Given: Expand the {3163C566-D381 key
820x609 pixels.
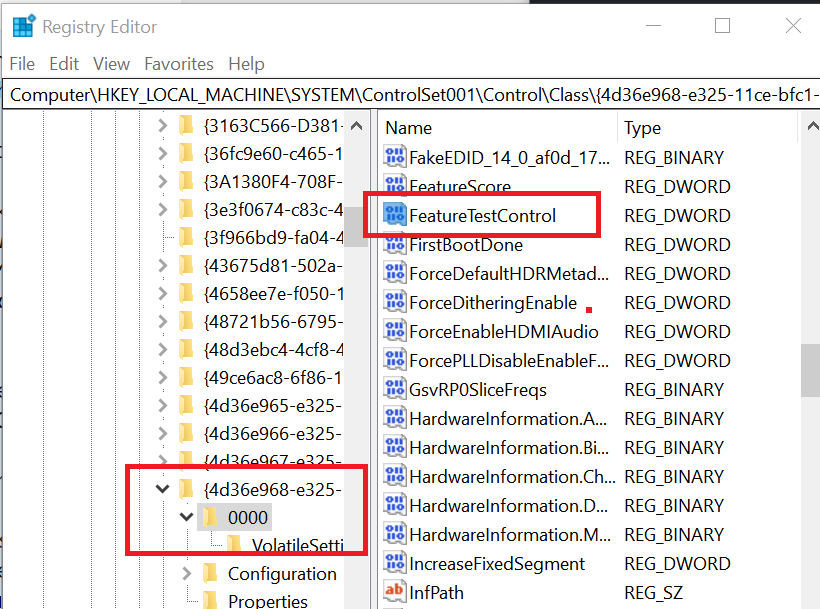Looking at the screenshot, I should click(x=163, y=125).
